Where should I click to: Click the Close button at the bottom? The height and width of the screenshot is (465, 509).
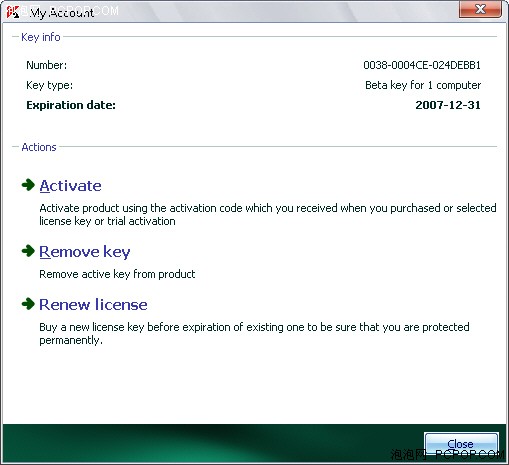point(461,444)
